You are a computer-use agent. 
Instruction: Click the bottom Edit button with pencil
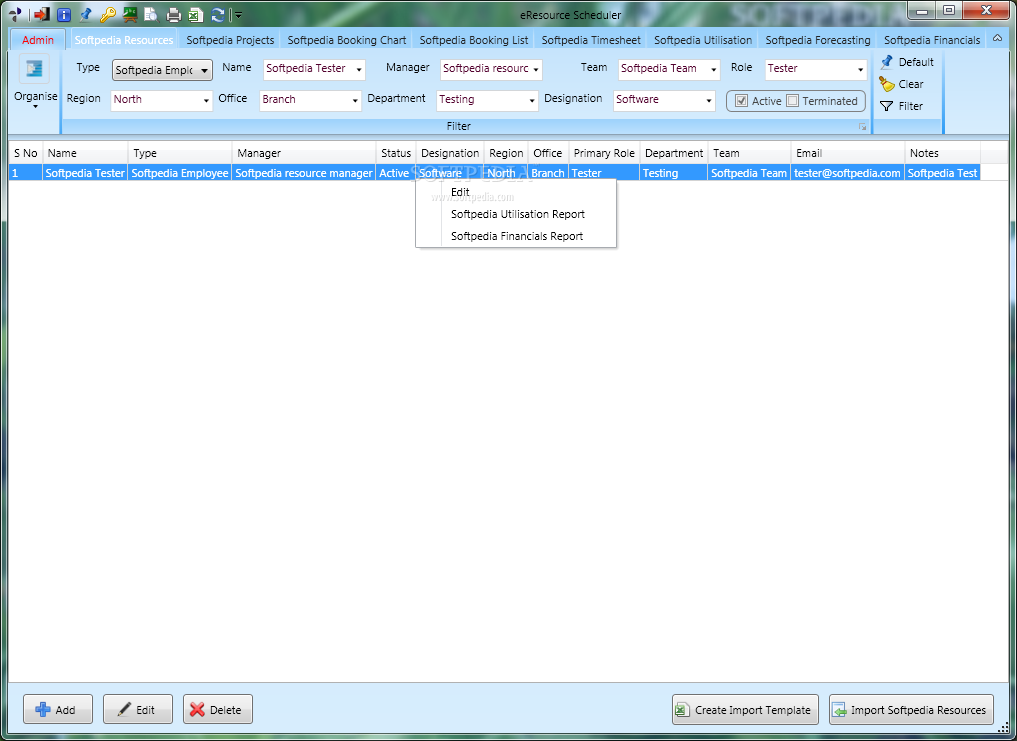(x=138, y=709)
